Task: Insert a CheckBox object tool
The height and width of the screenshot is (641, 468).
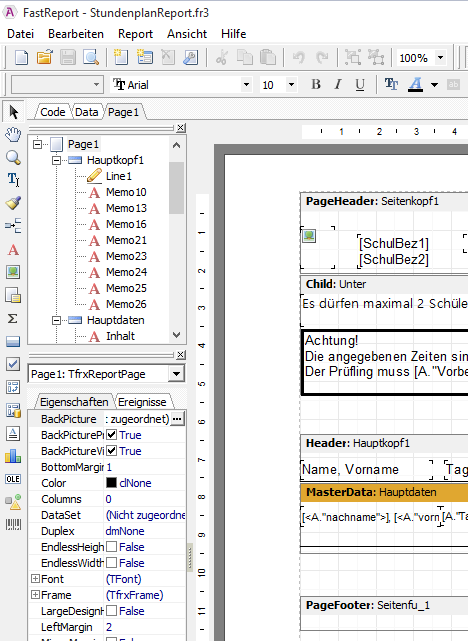Action: [x=13, y=363]
